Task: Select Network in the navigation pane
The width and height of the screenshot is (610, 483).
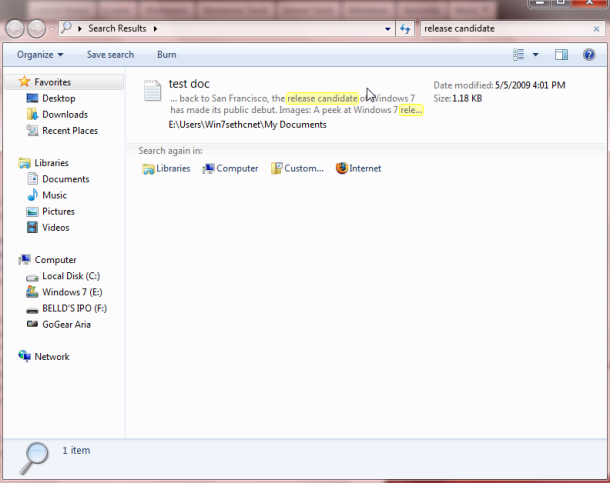Action: (x=52, y=357)
